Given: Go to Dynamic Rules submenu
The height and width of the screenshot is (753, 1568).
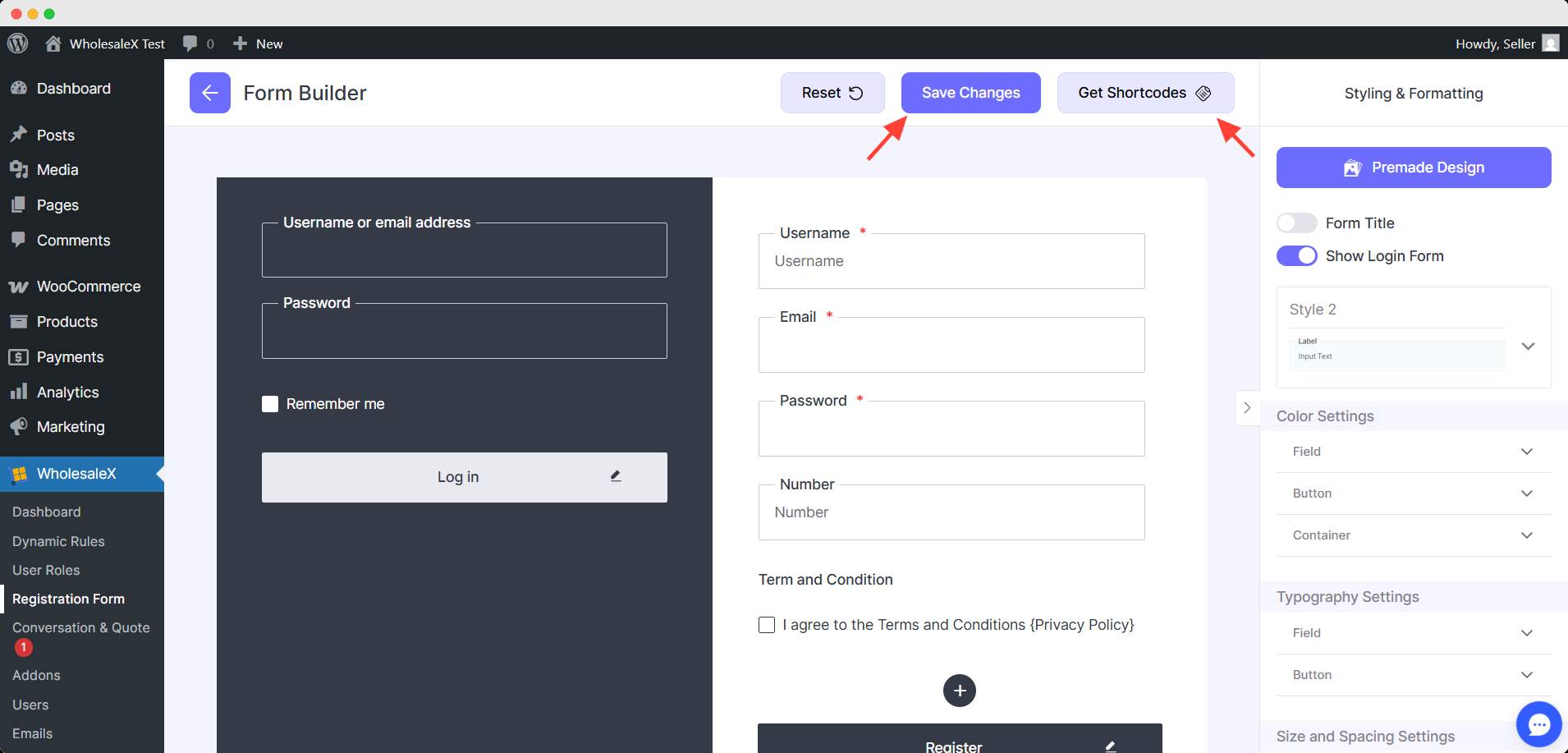Looking at the screenshot, I should (58, 541).
